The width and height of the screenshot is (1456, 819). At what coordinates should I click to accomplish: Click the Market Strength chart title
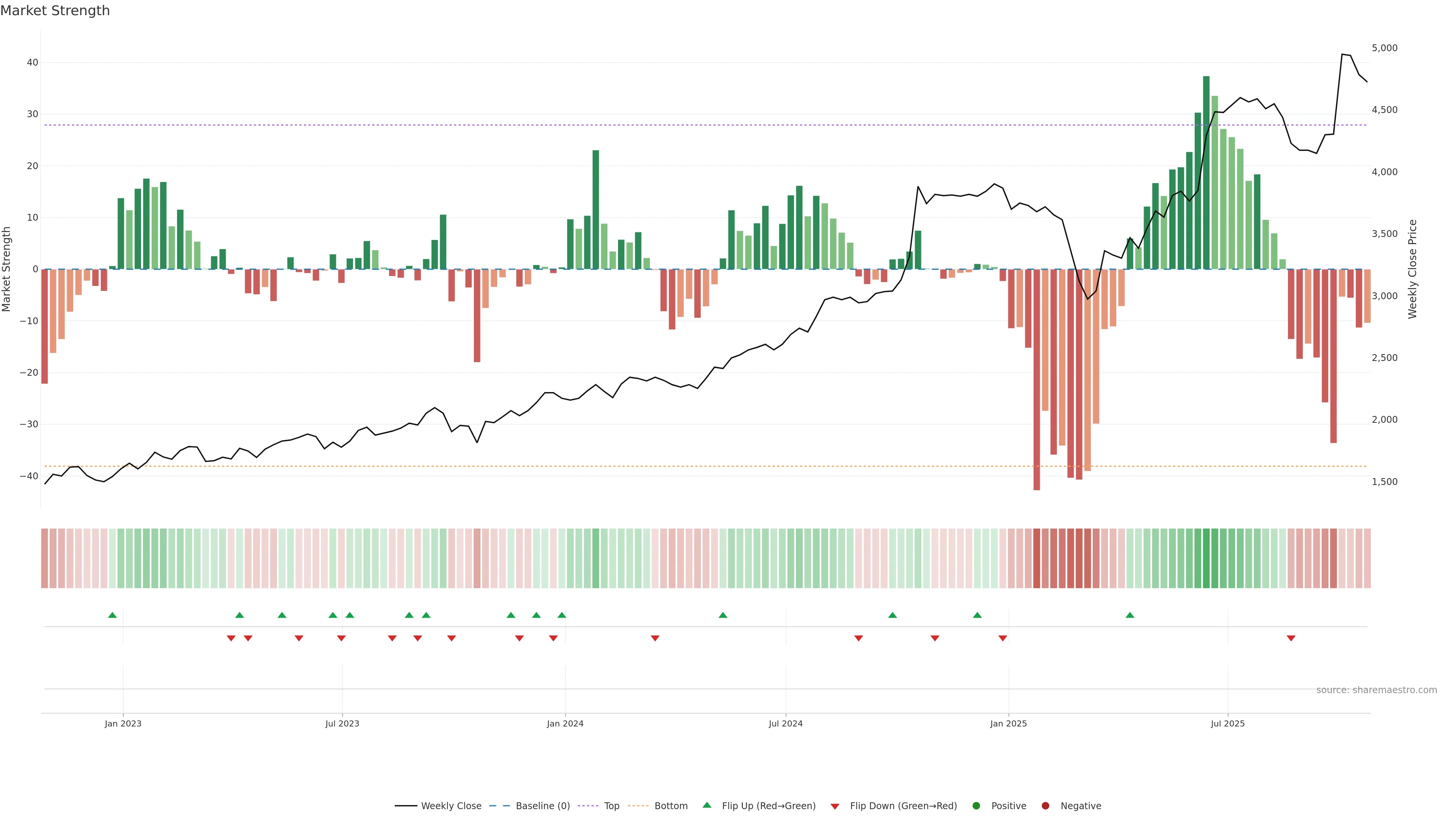(x=55, y=11)
